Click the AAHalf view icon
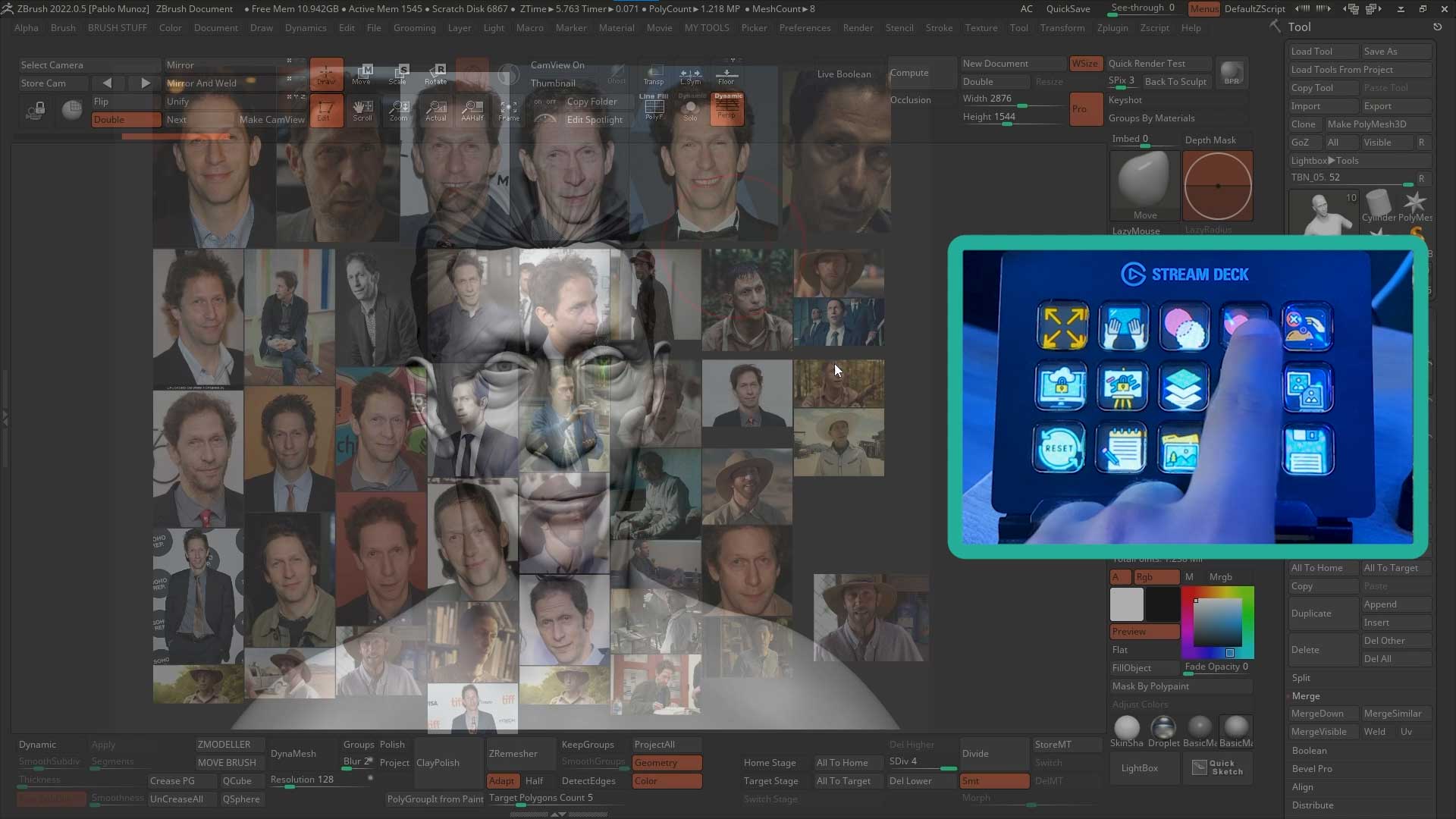 472,111
